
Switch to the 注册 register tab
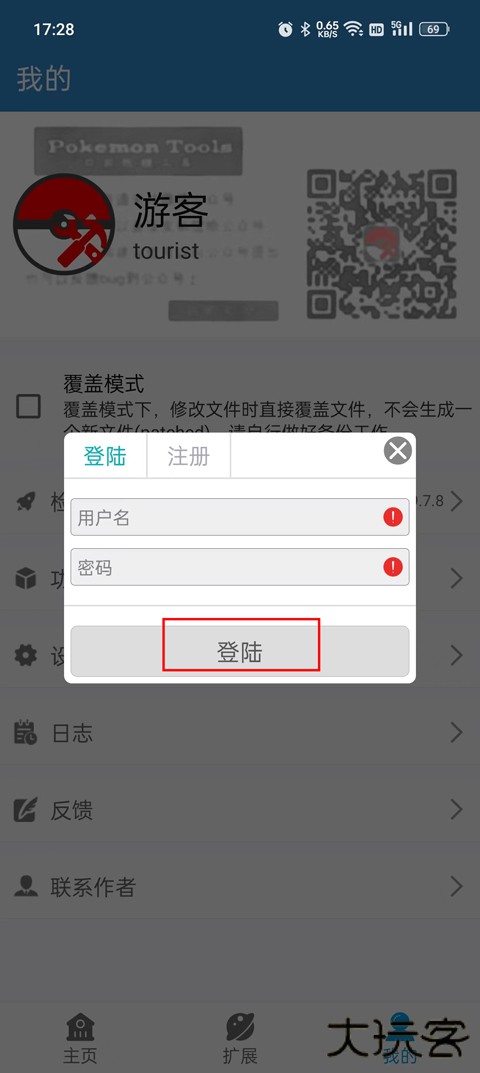tap(188, 456)
